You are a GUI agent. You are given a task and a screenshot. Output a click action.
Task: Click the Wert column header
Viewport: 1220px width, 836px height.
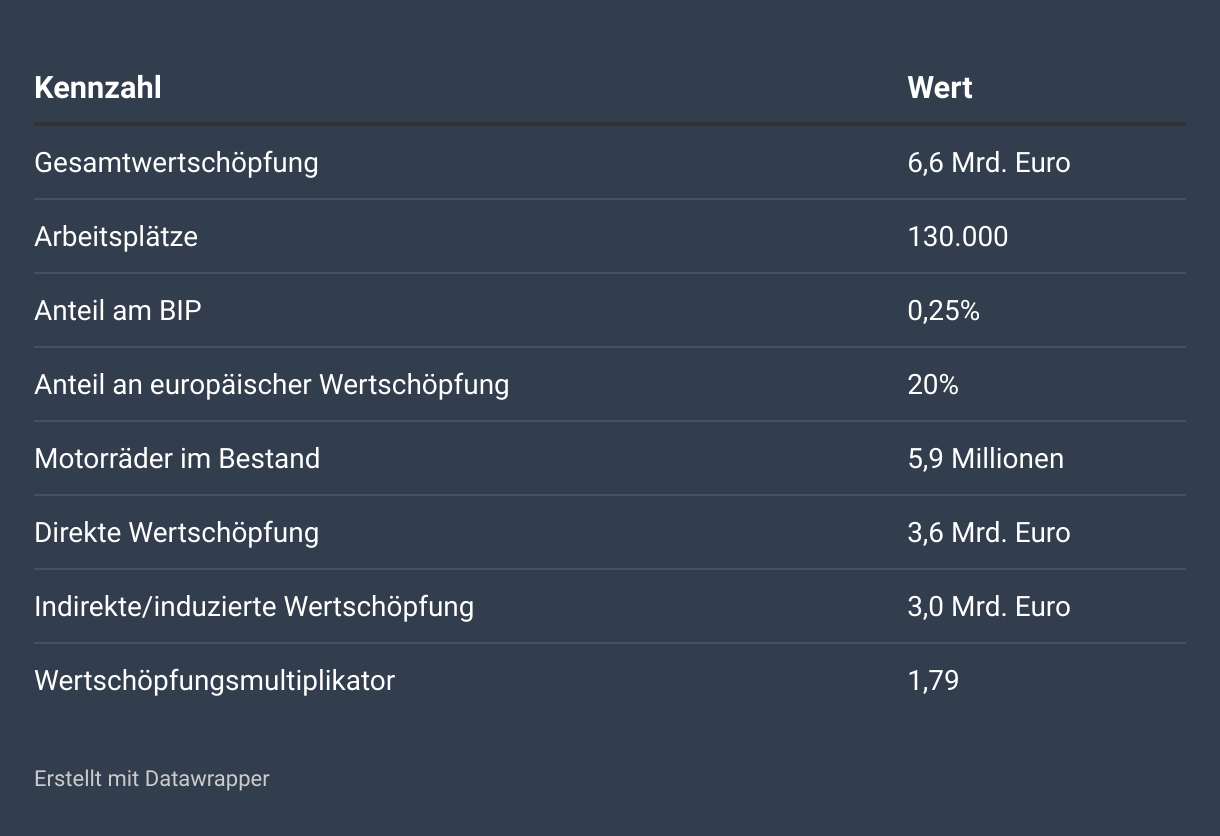(939, 88)
